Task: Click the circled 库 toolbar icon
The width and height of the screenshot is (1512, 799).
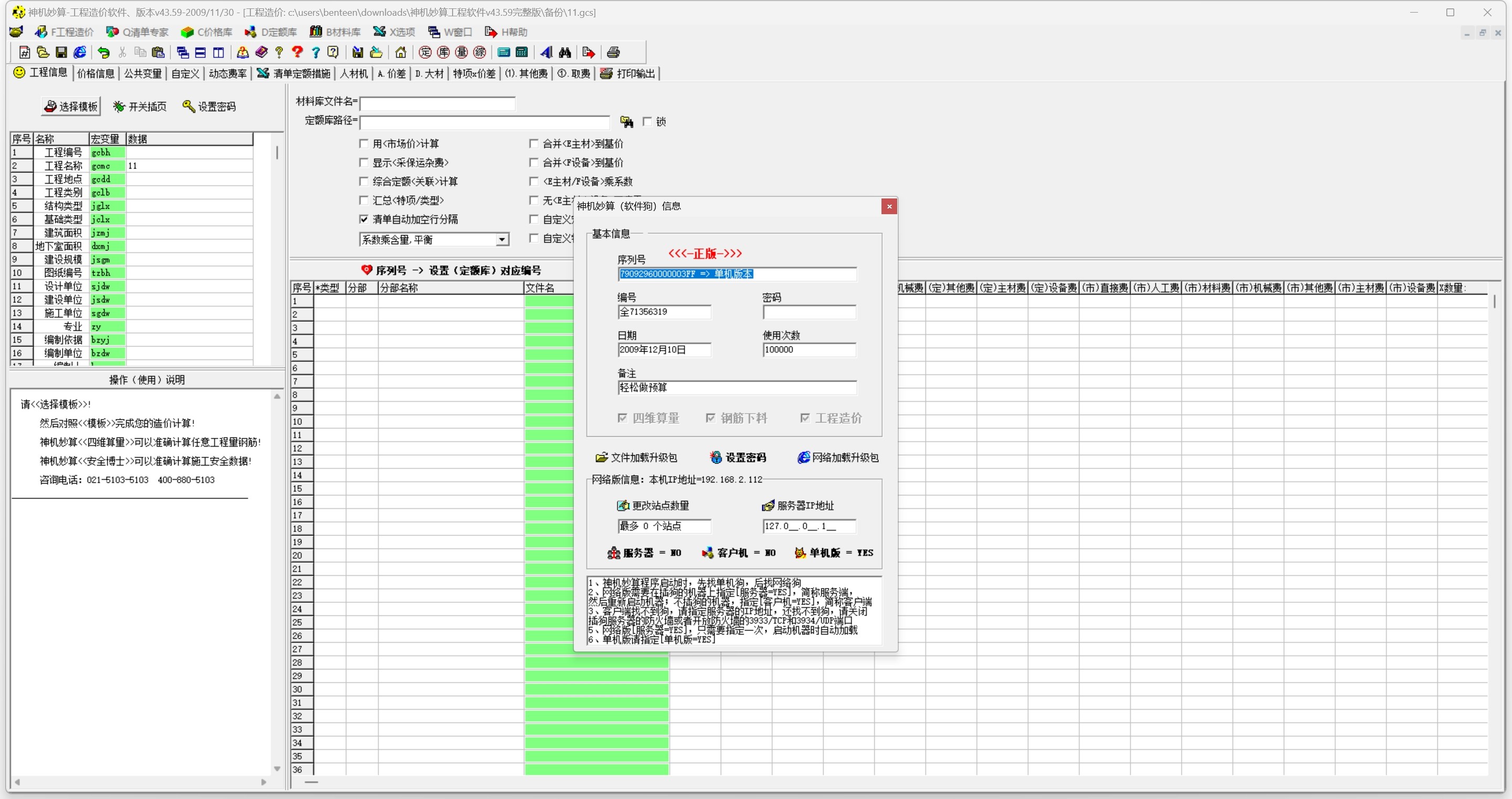Action: [x=443, y=52]
